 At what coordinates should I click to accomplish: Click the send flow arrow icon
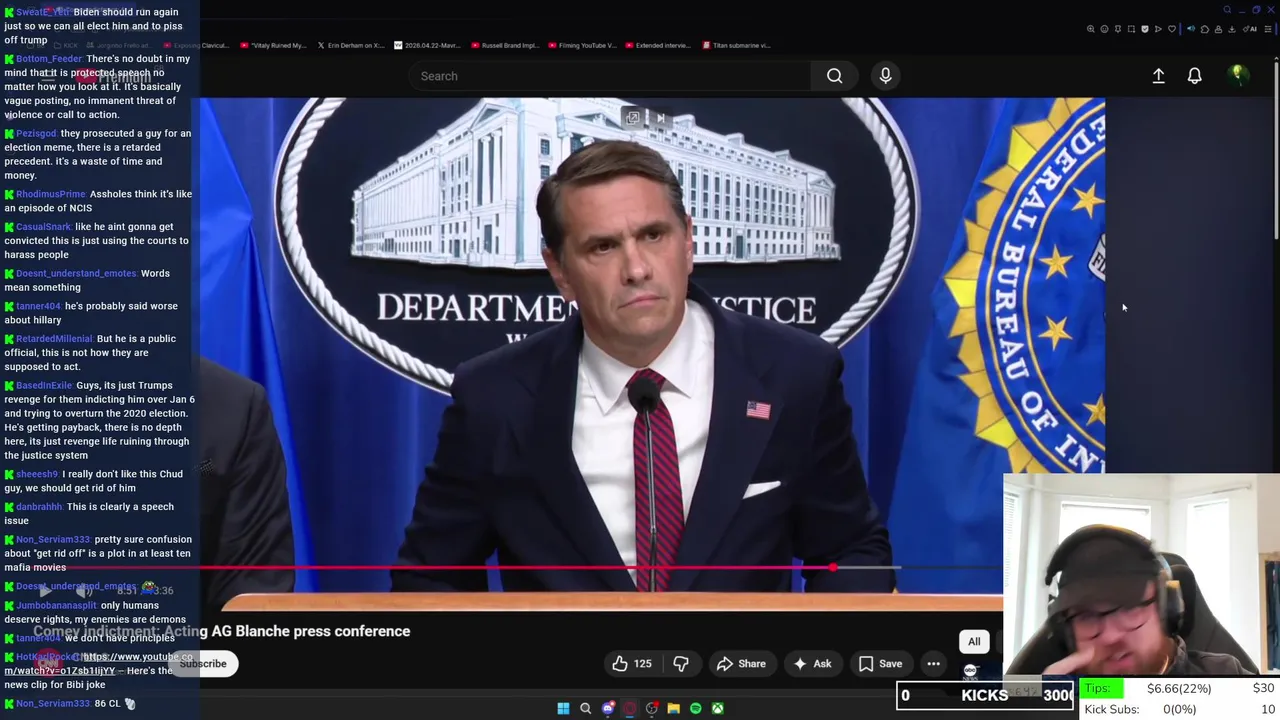coord(1158,29)
